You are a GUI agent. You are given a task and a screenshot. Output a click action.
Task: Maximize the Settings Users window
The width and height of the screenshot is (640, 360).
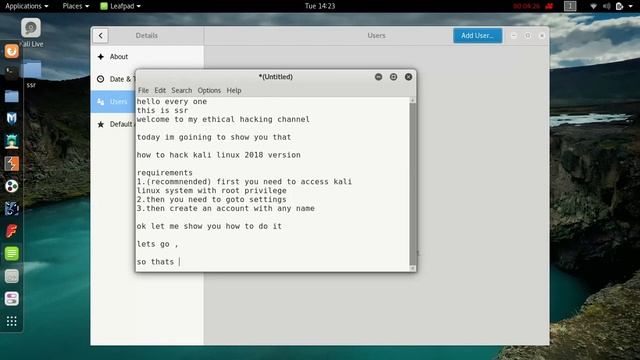pos(528,36)
